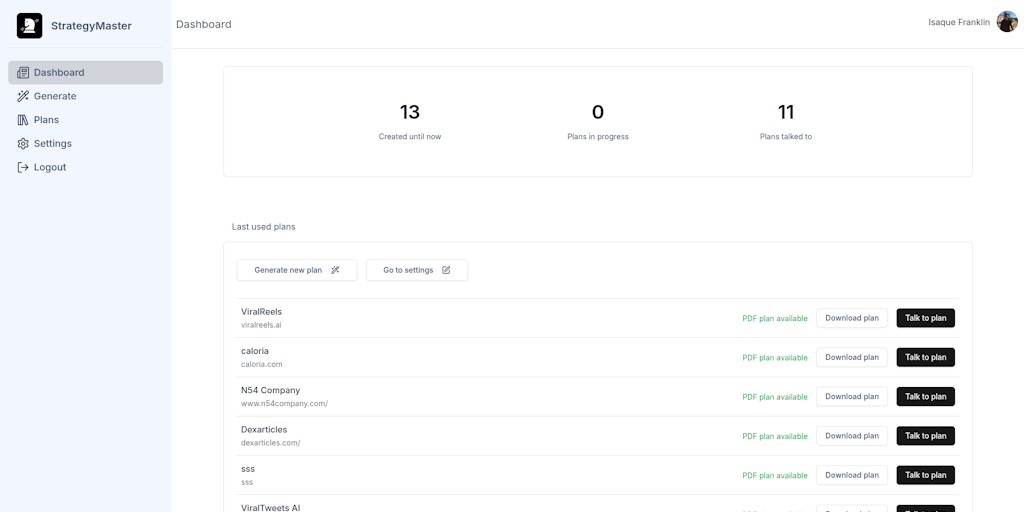
Task: Open Isaque Franklin's profile avatar
Action: [1007, 22]
